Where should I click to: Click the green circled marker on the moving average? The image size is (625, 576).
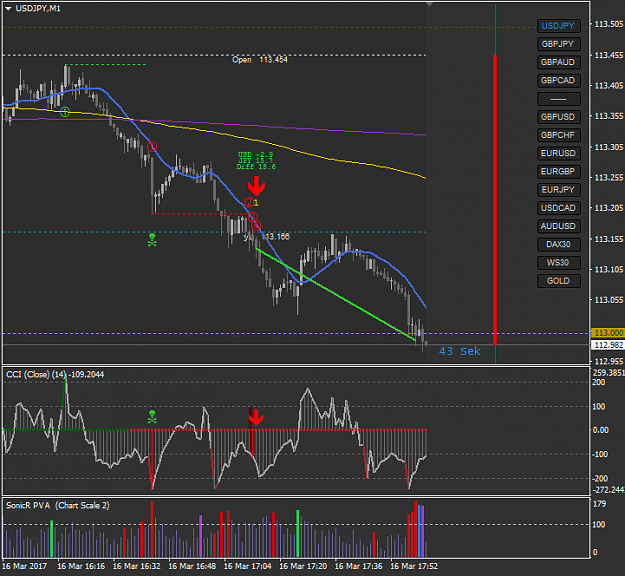(x=65, y=112)
